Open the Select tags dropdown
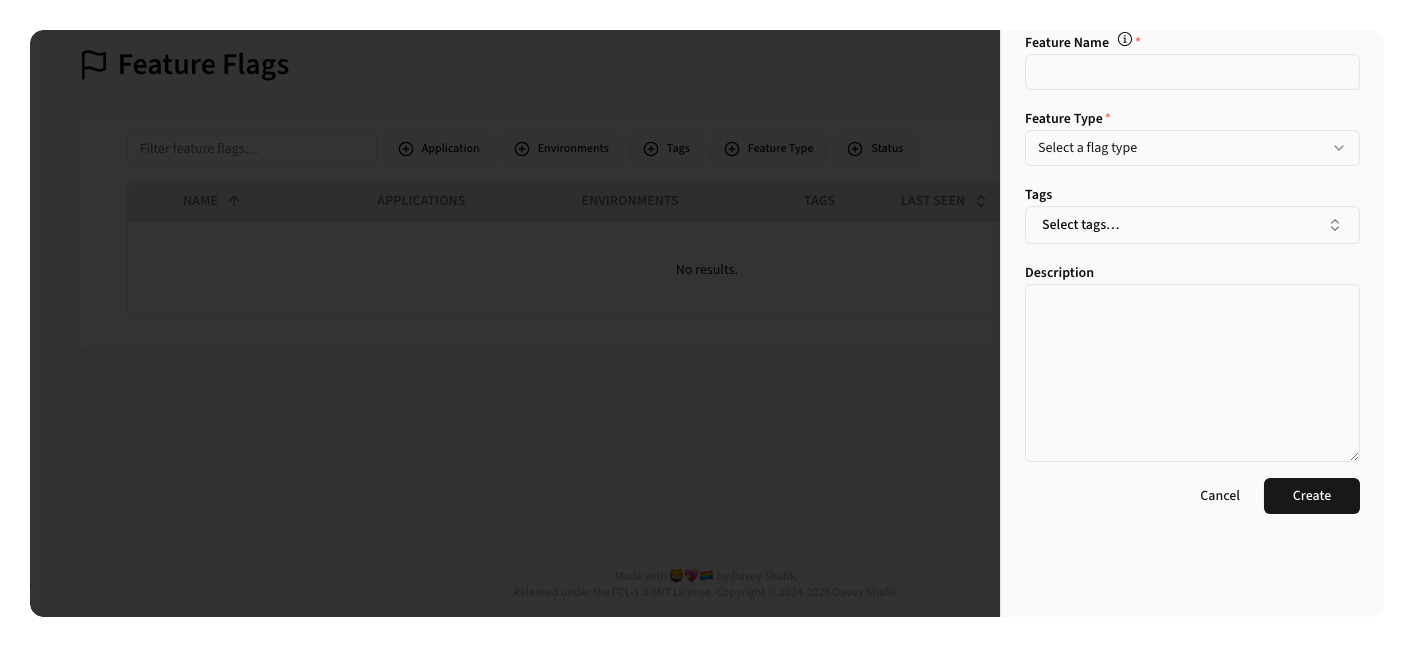Image resolution: width=1426 pixels, height=659 pixels. (x=1192, y=224)
